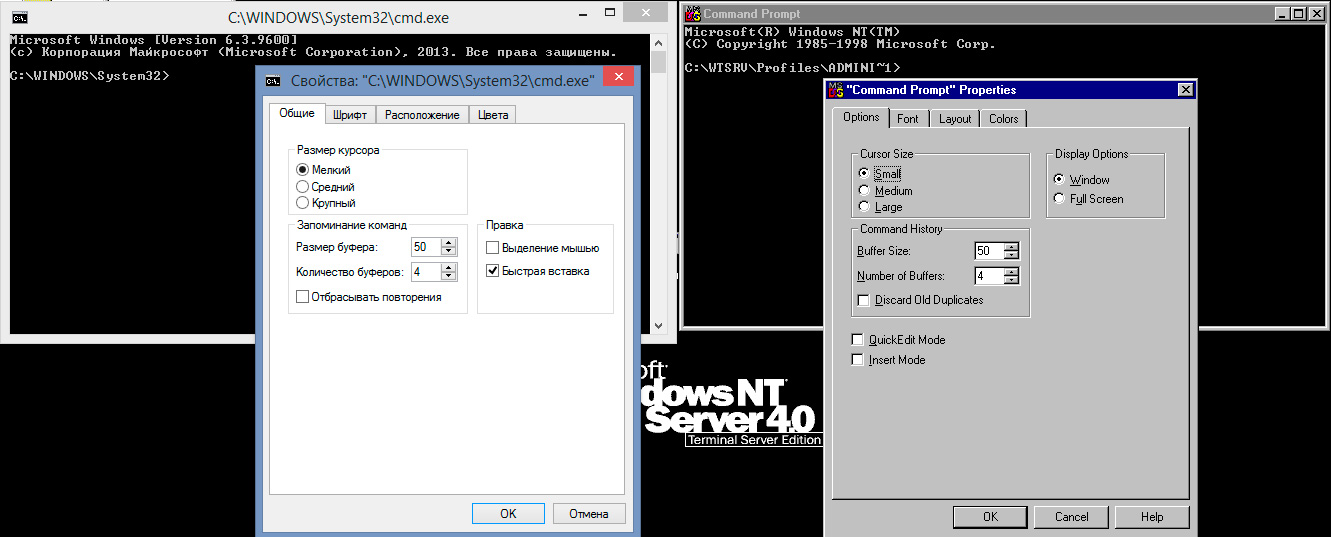Decrease Number of Buffers with down arrow

[x=1011, y=280]
